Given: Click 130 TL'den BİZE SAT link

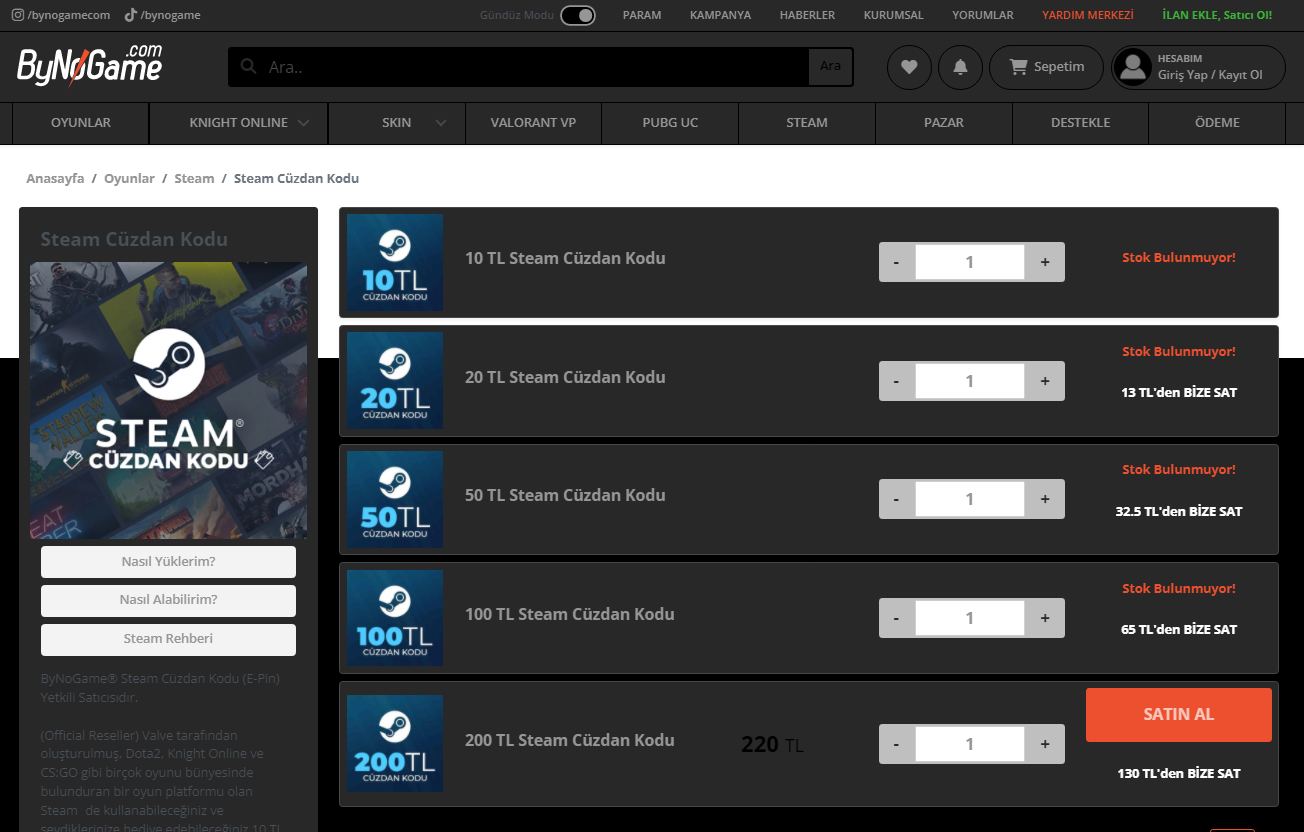Looking at the screenshot, I should (1179, 774).
